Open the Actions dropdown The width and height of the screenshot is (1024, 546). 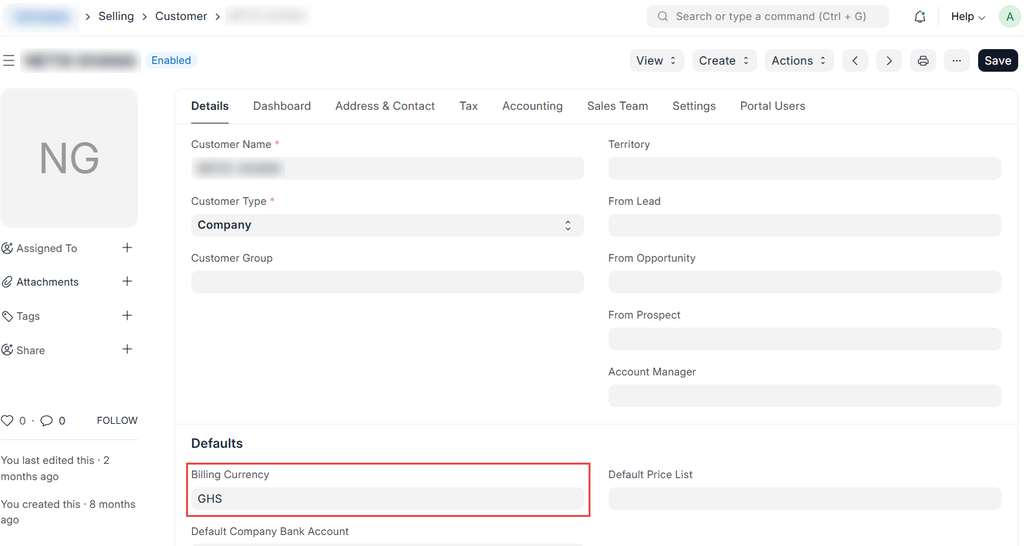799,61
